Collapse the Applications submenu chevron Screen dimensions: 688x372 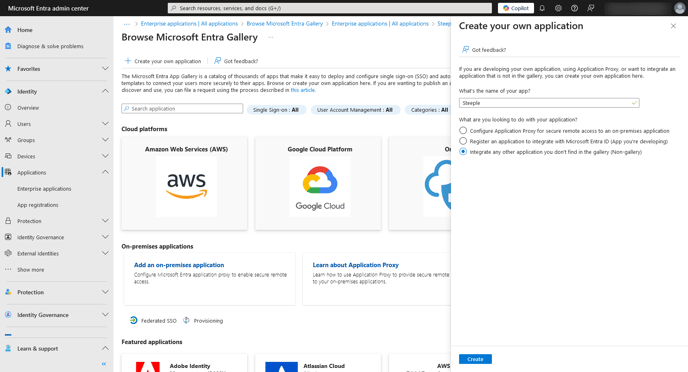pos(105,172)
